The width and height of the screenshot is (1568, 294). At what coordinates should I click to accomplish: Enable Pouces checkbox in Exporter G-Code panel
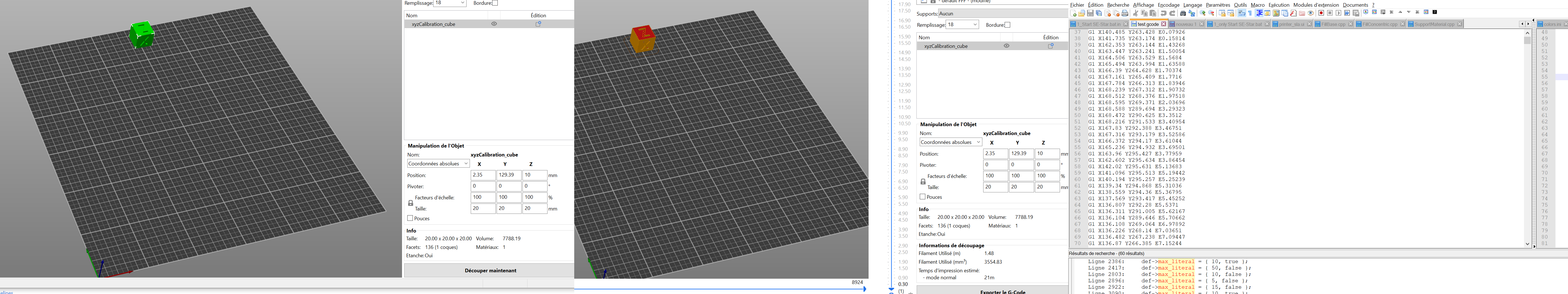point(923,197)
